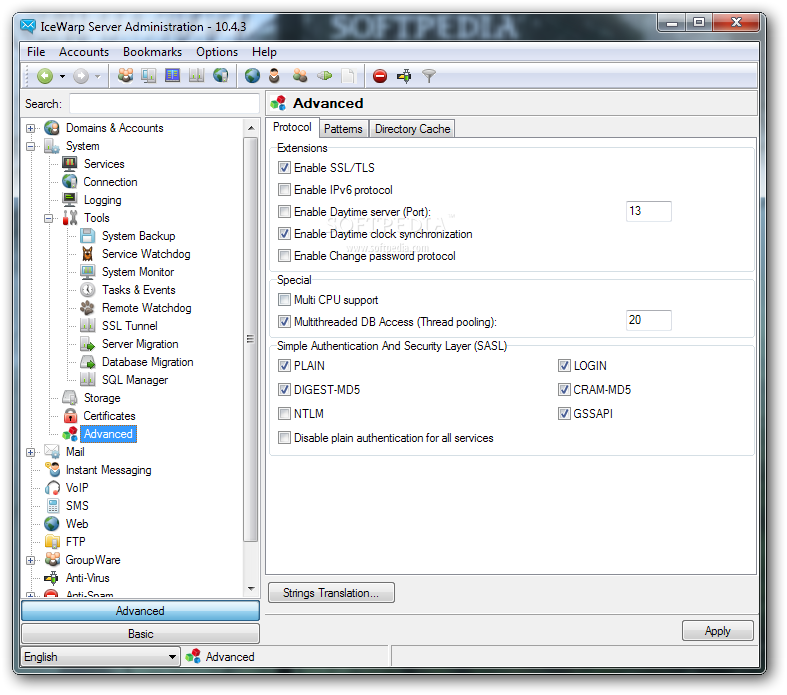Image resolution: width=787 pixels, height=695 pixels.
Task: Open the forward history dropdown arrow
Action: click(x=98, y=76)
